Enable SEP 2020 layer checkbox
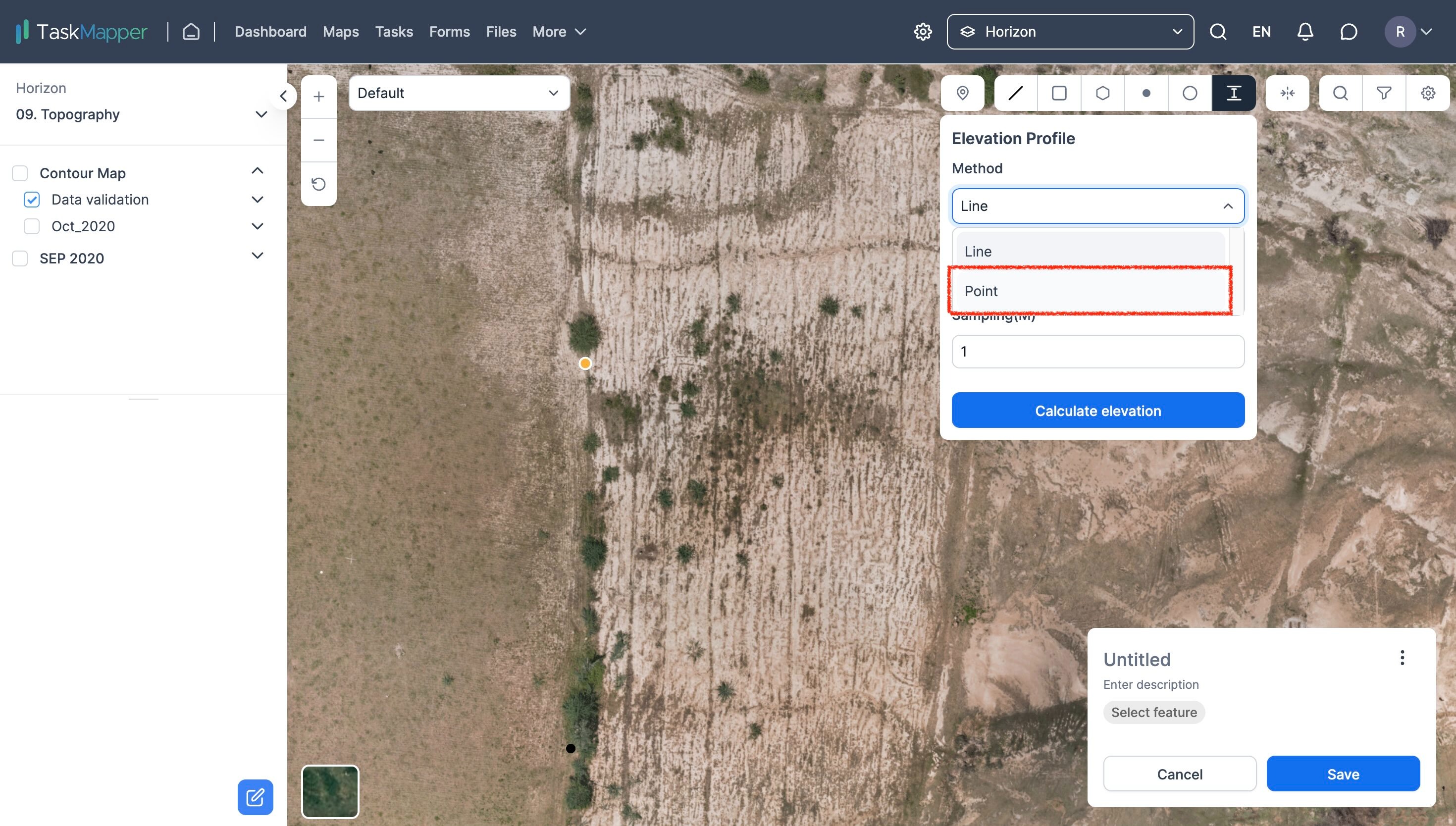 point(20,258)
